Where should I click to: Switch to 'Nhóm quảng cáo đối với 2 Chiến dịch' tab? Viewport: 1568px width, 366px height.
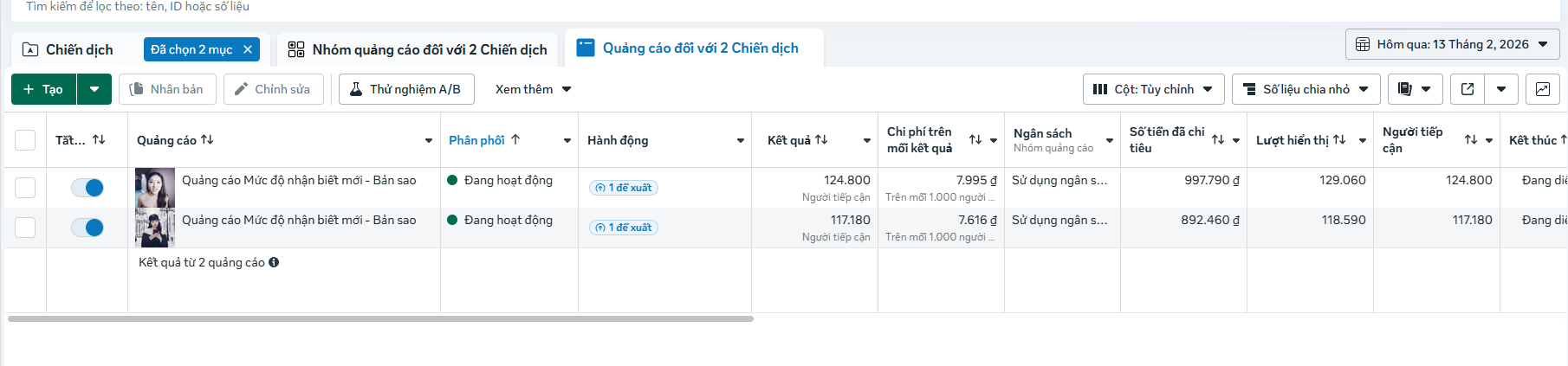coord(418,49)
